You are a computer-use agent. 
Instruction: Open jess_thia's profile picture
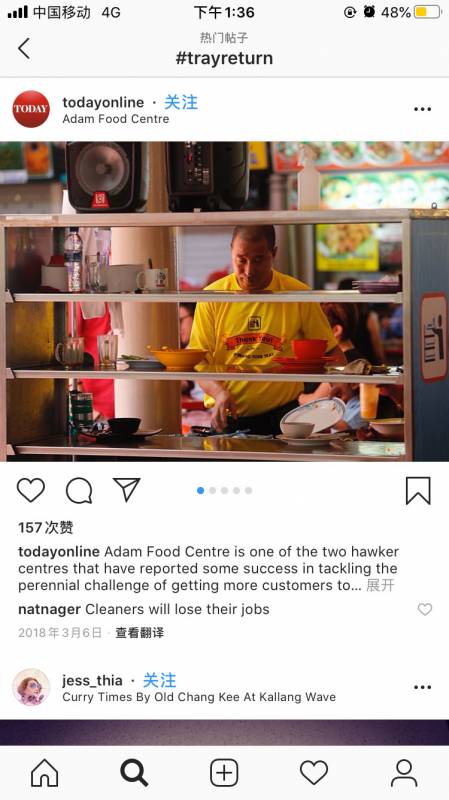click(31, 687)
